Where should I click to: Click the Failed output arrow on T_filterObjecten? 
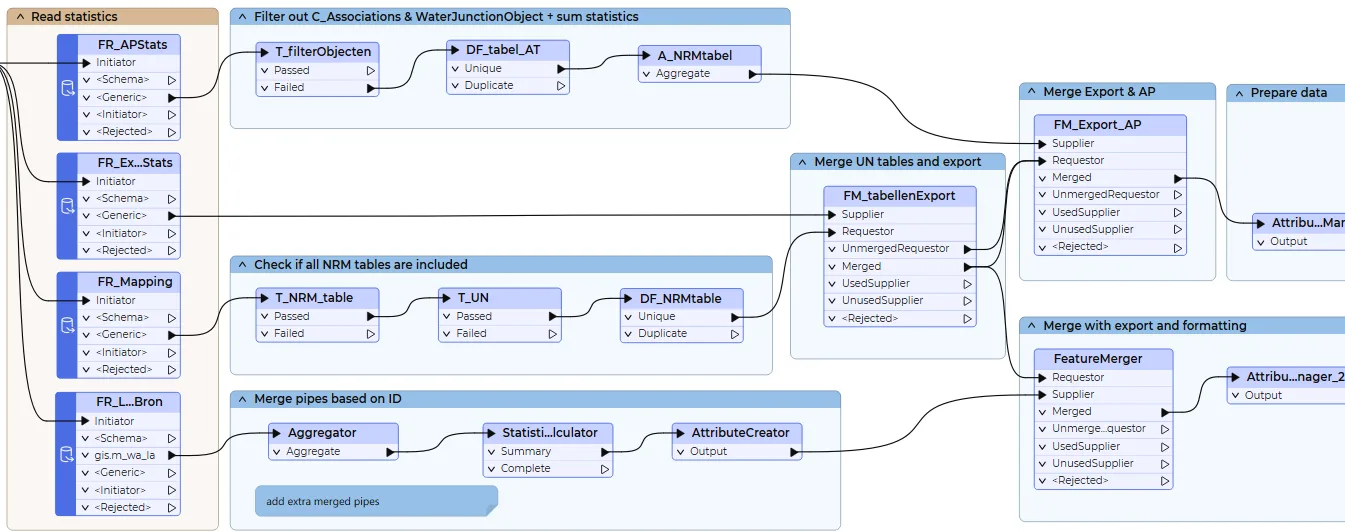click(x=371, y=88)
